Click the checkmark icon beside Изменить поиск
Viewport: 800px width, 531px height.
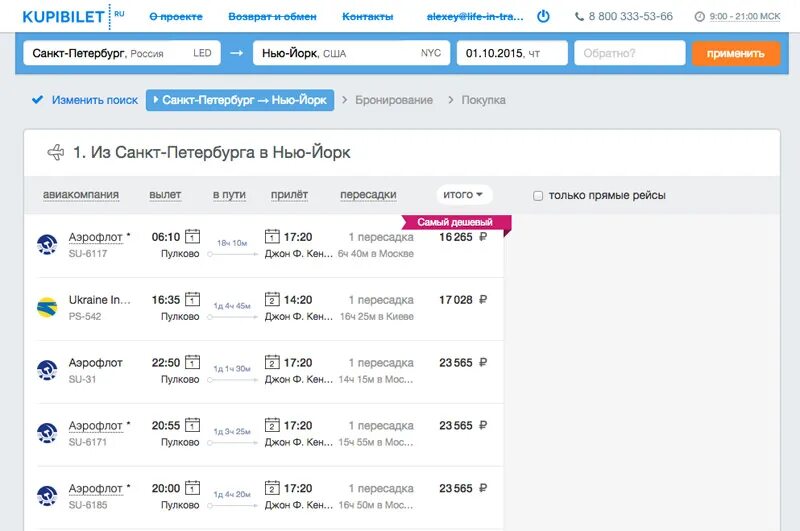(37, 99)
